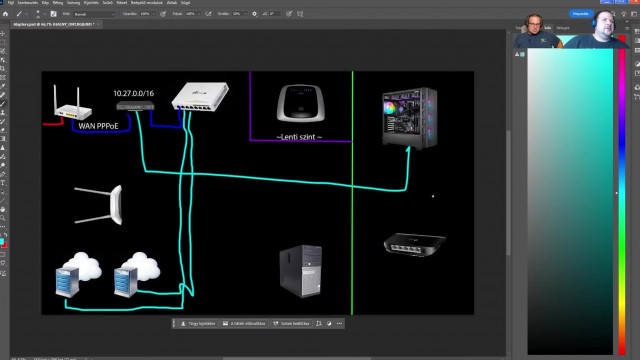Select the Zoom tool

3,218
